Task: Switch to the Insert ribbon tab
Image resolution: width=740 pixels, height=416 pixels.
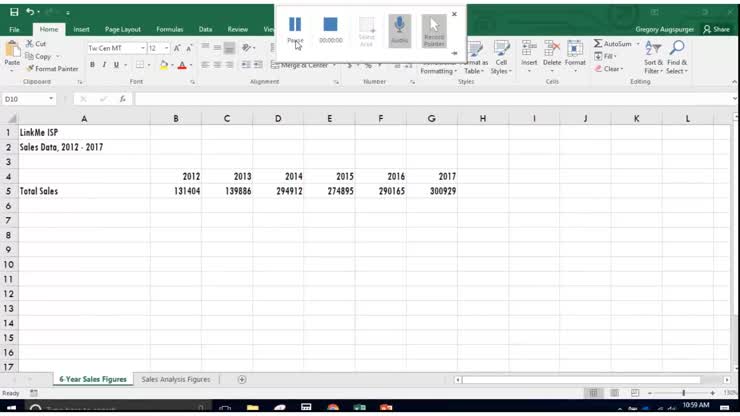Action: (x=81, y=29)
